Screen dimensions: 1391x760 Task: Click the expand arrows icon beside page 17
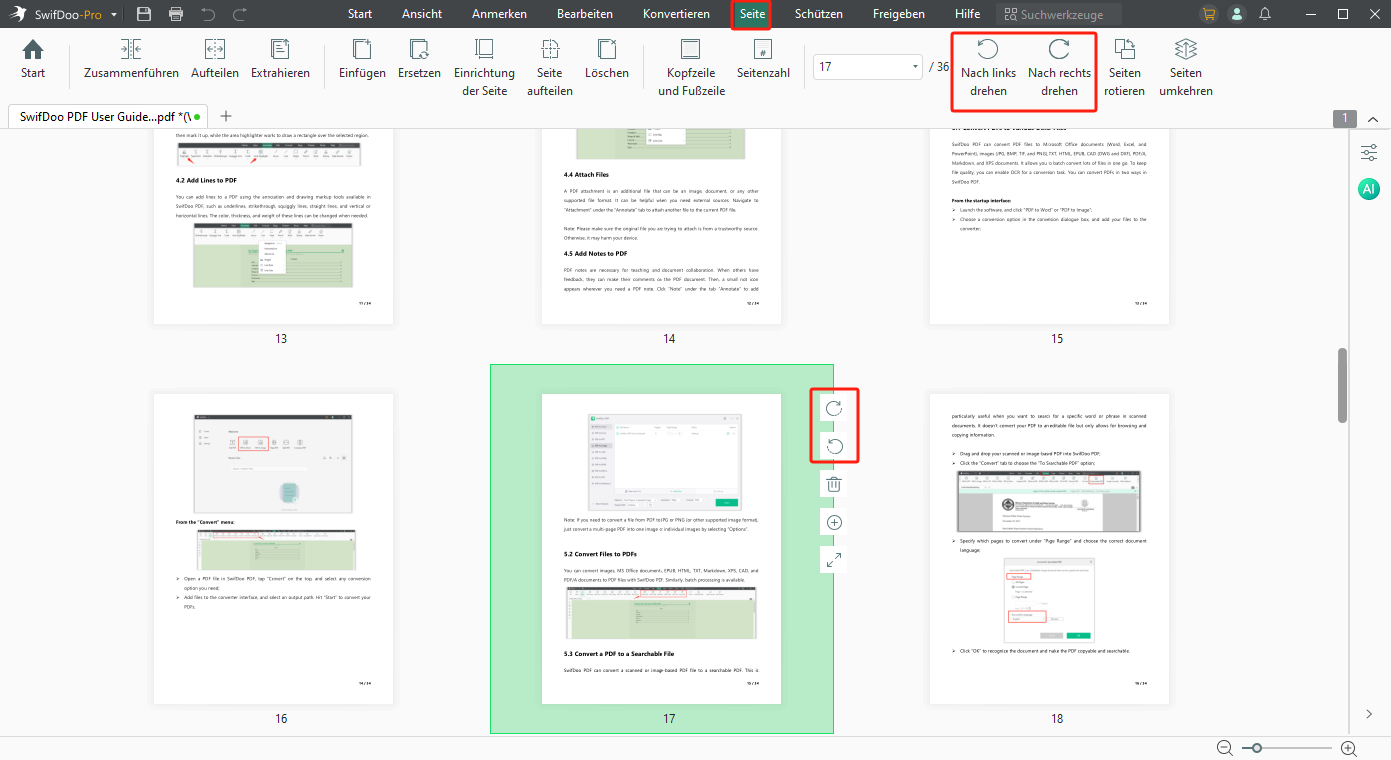click(834, 560)
